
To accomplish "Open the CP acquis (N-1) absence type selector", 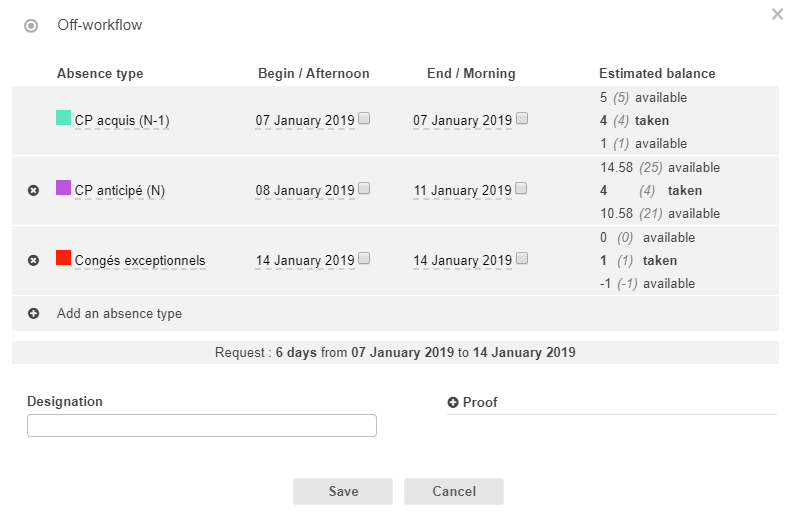I will coord(122,121).
